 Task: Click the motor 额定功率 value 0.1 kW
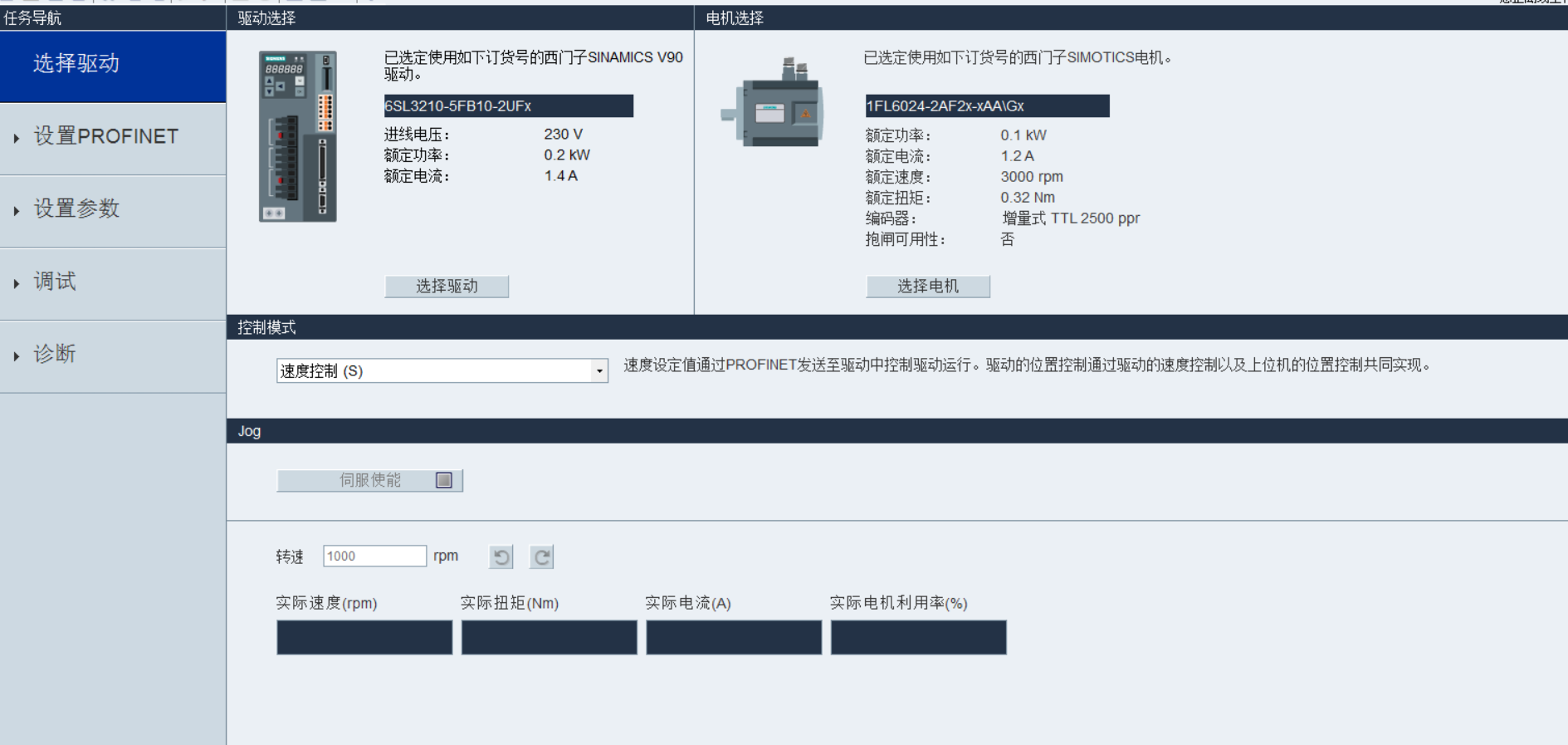(1023, 135)
